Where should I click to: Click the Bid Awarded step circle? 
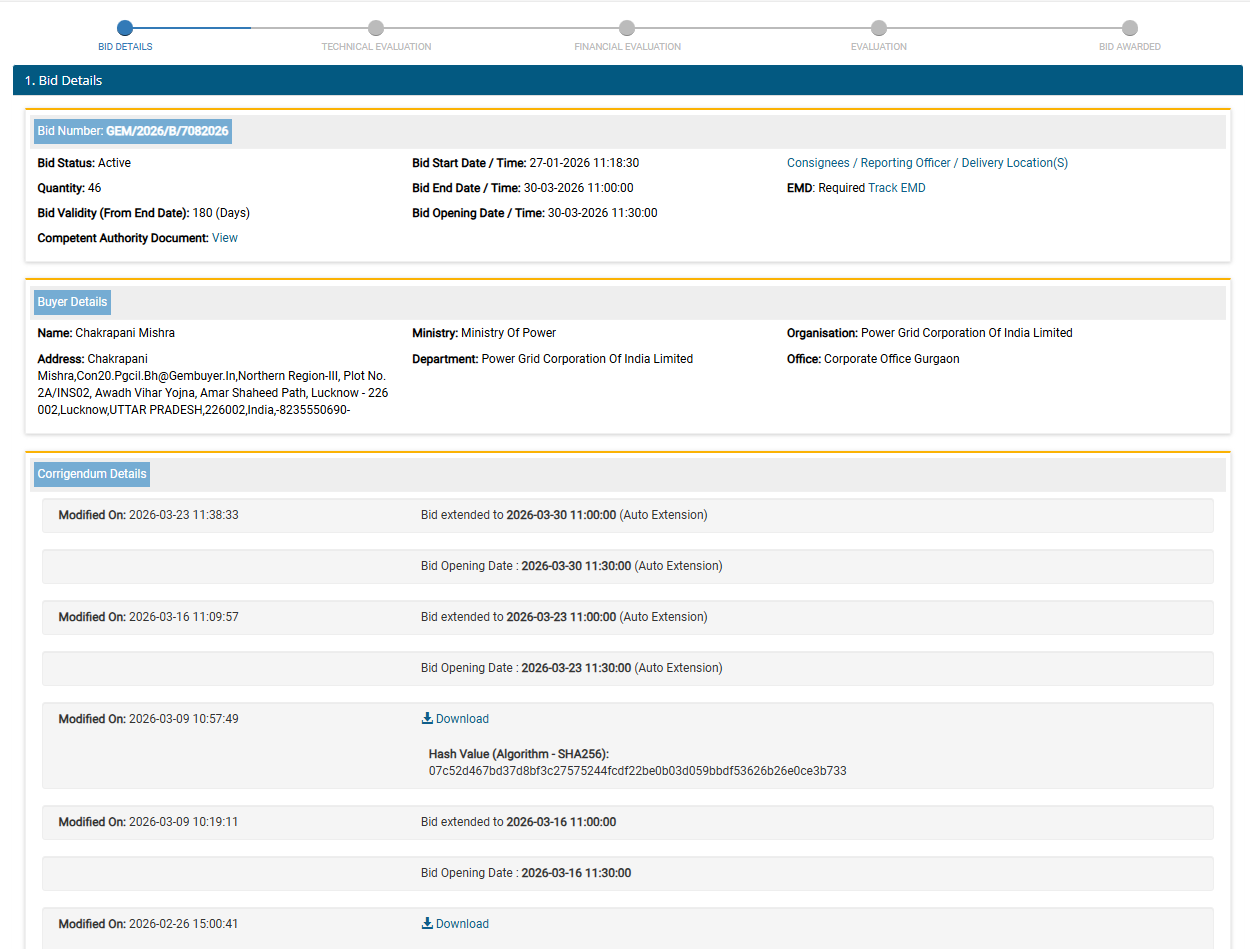[x=1129, y=28]
